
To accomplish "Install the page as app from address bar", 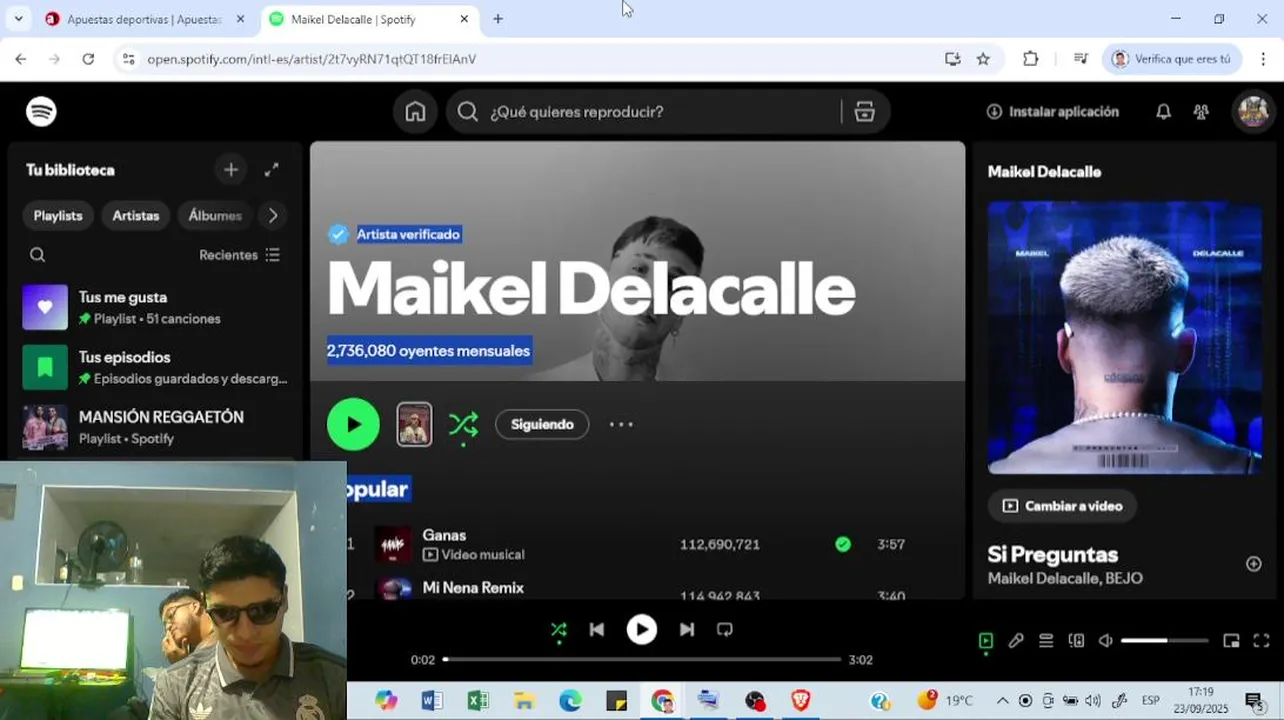I will [x=952, y=59].
